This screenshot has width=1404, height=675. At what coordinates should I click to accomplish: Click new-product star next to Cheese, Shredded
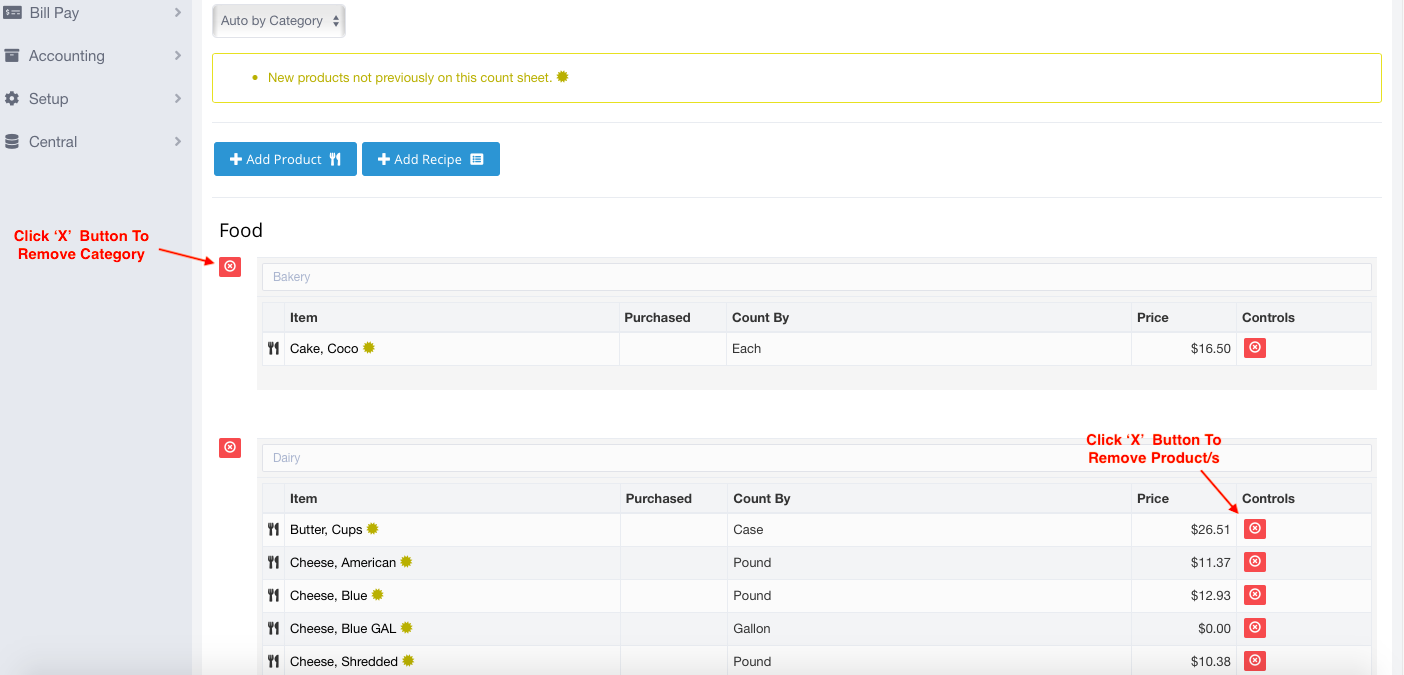pos(408,661)
